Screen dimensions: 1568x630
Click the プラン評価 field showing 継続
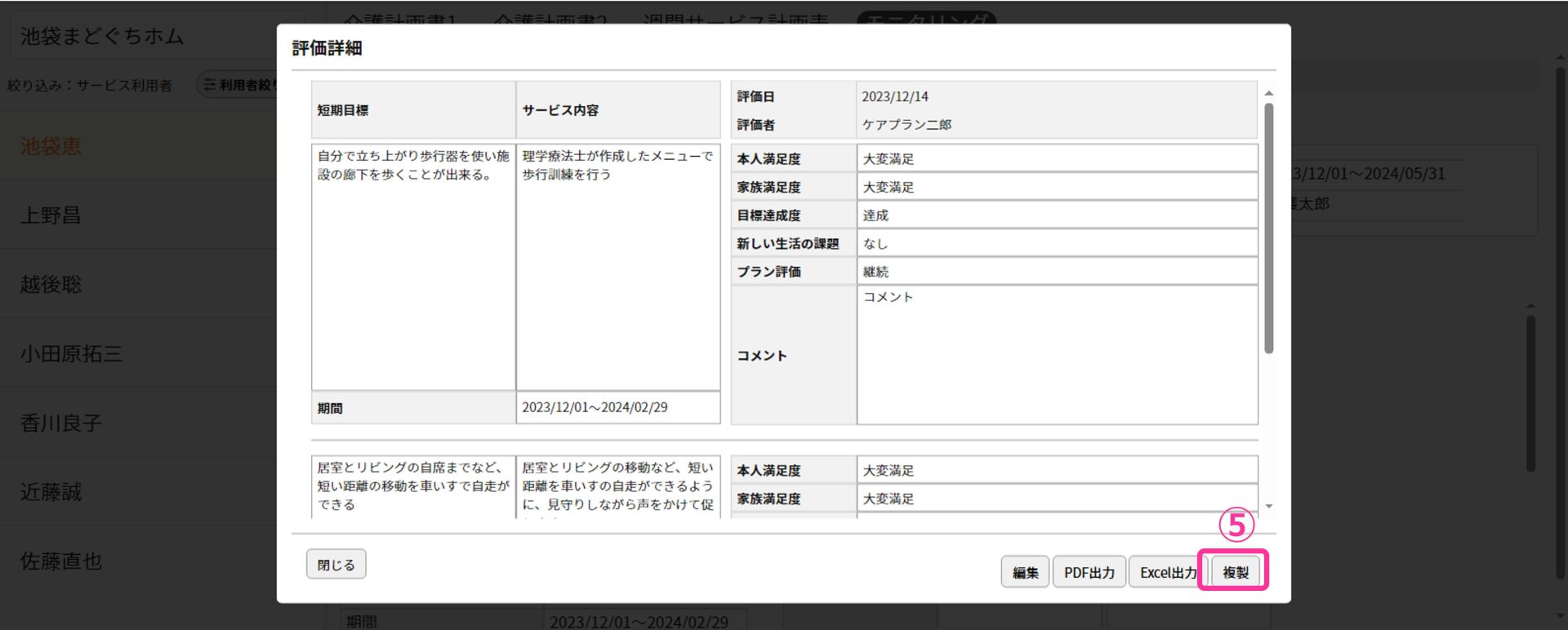pos(1056,272)
